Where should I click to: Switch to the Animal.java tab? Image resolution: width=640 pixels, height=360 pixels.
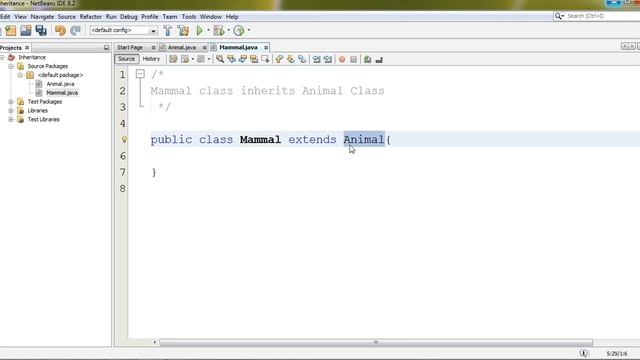(182, 47)
